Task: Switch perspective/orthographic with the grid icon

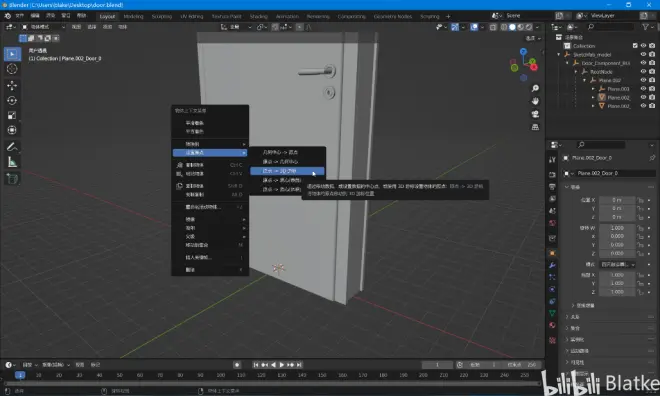Action: pos(535,127)
